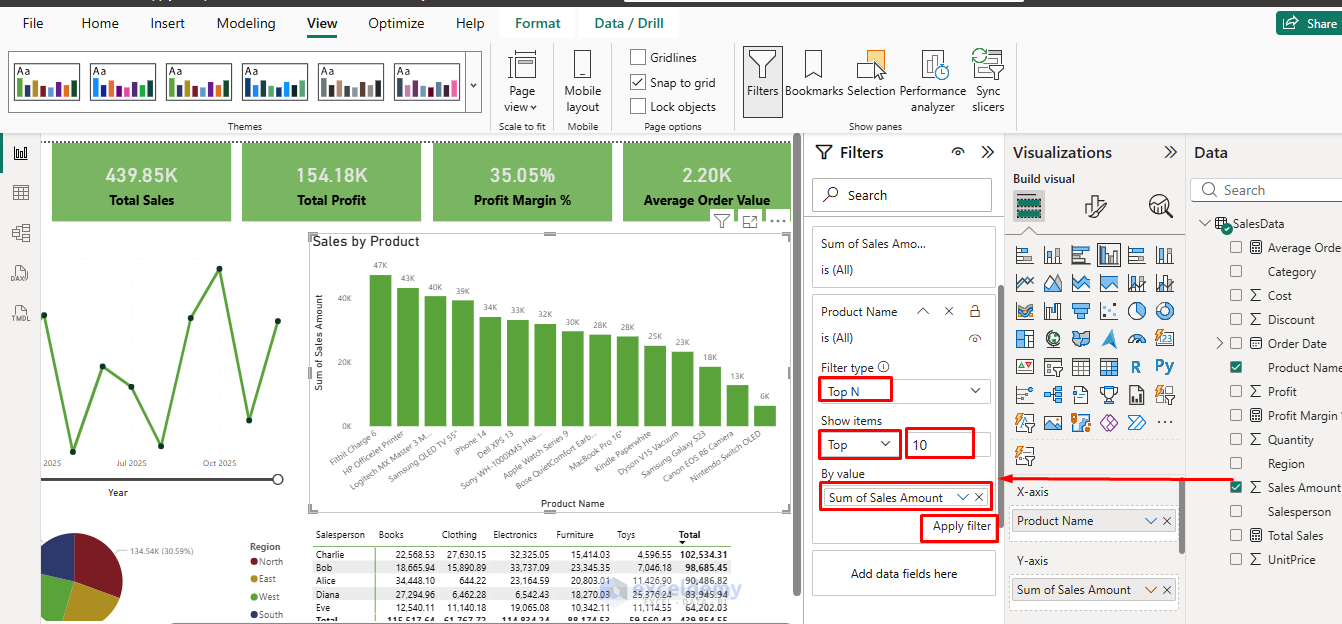This screenshot has height=624, width=1342.
Task: Open By value Sum of Sales Amount chevron
Action: point(962,497)
